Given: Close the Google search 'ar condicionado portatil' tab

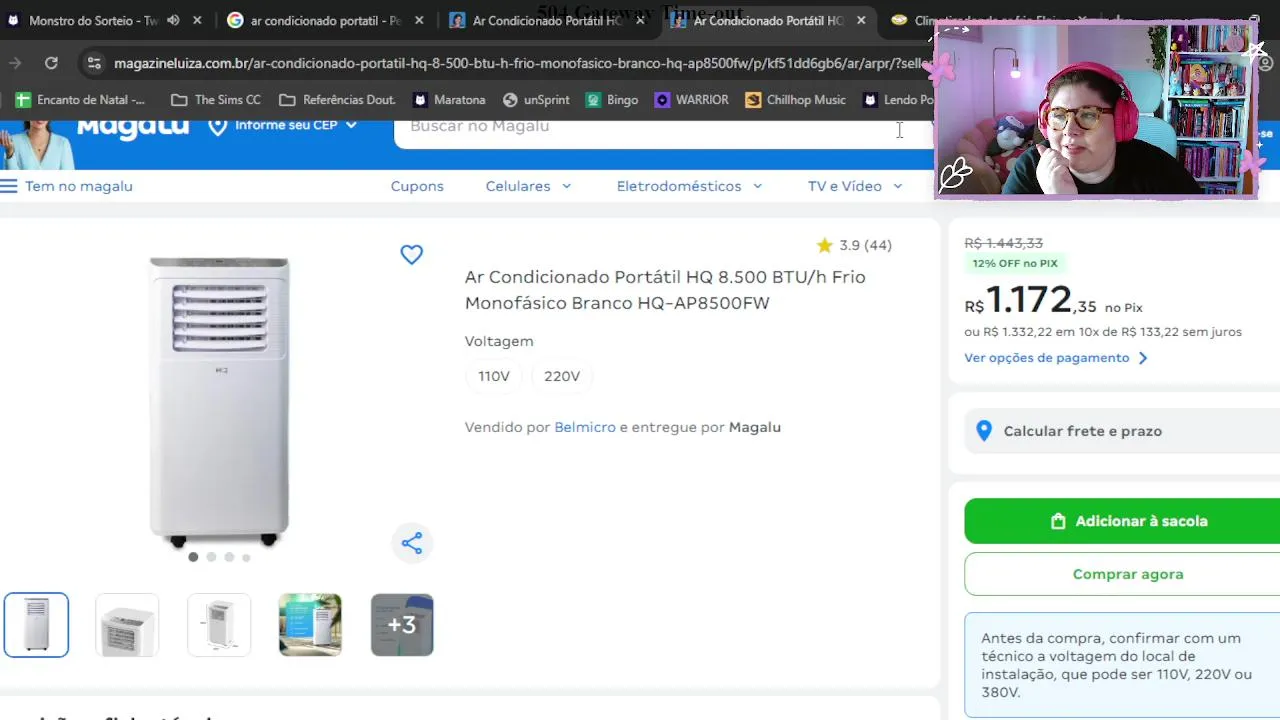Looking at the screenshot, I should (x=419, y=20).
